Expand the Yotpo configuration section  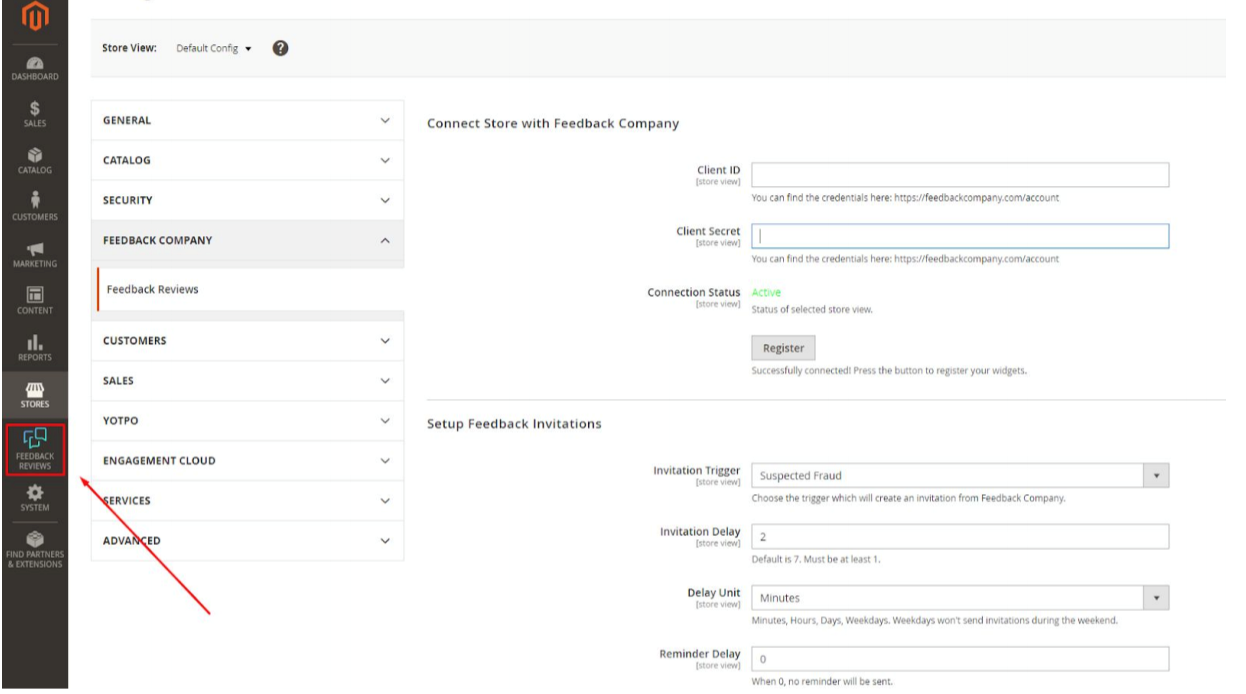pos(247,421)
